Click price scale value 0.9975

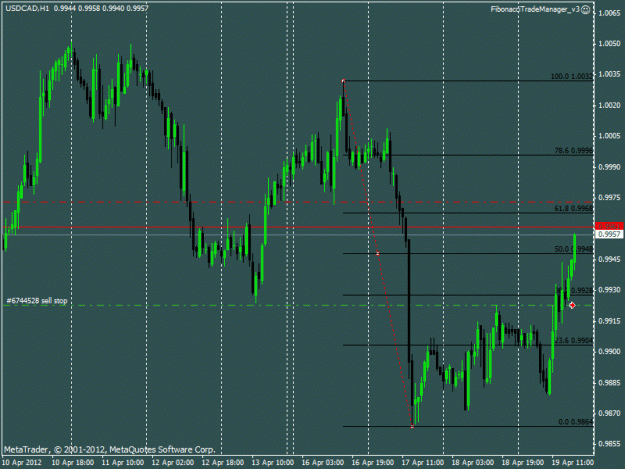pos(609,198)
